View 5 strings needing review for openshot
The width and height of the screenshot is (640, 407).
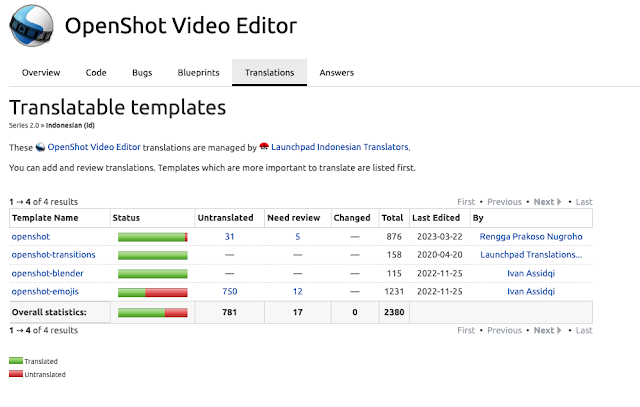298,237
